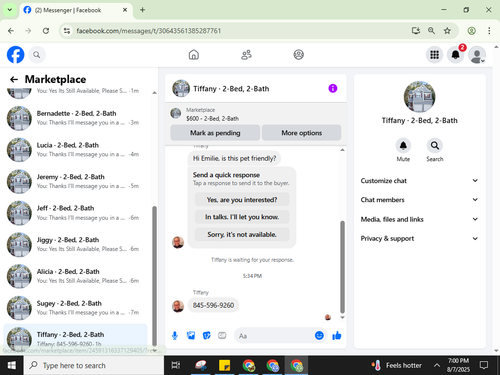This screenshot has width=500, height=375.
Task: Send a voice clip microphone icon
Action: [175, 336]
